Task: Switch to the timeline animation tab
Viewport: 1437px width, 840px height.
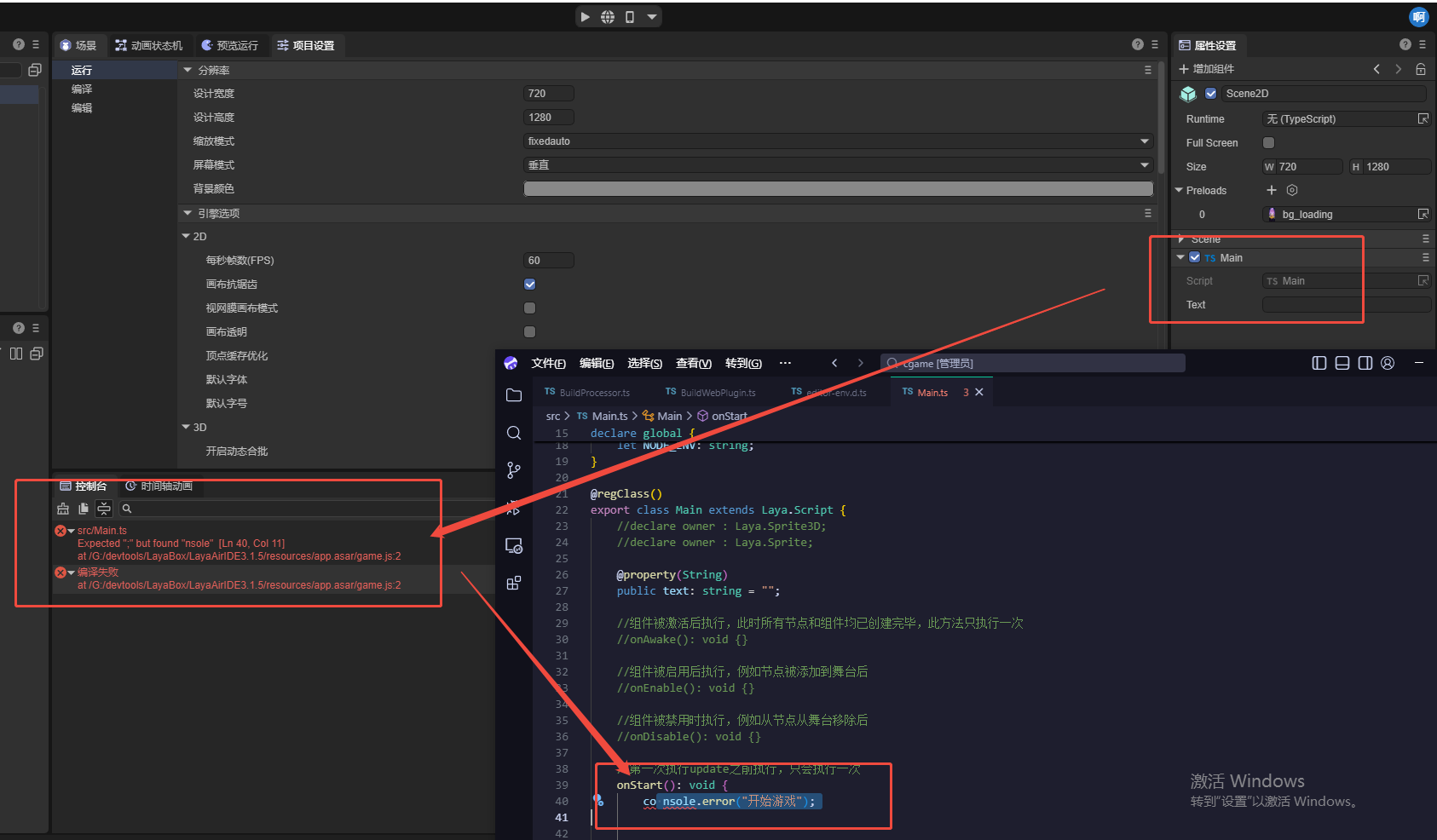Action: [x=159, y=486]
